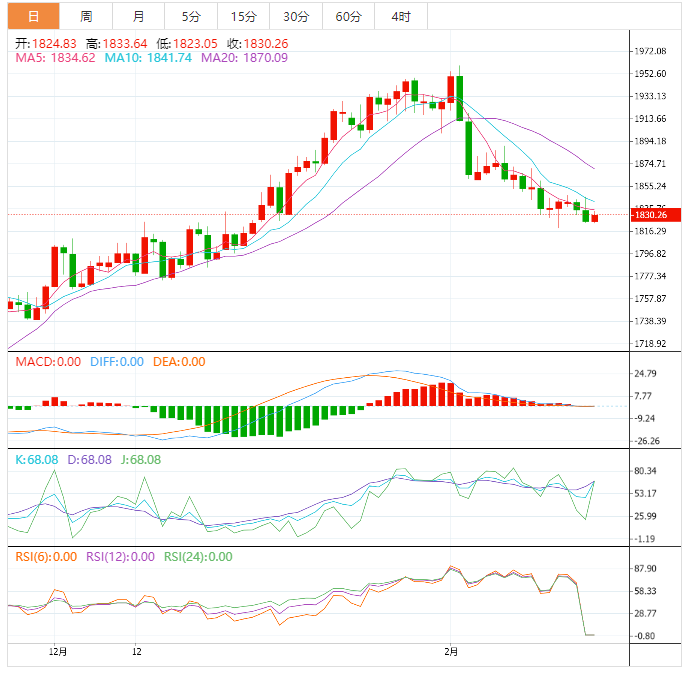Click the MA5: 1834.62 indicator label
This screenshot has height=674, width=691.
(55, 58)
